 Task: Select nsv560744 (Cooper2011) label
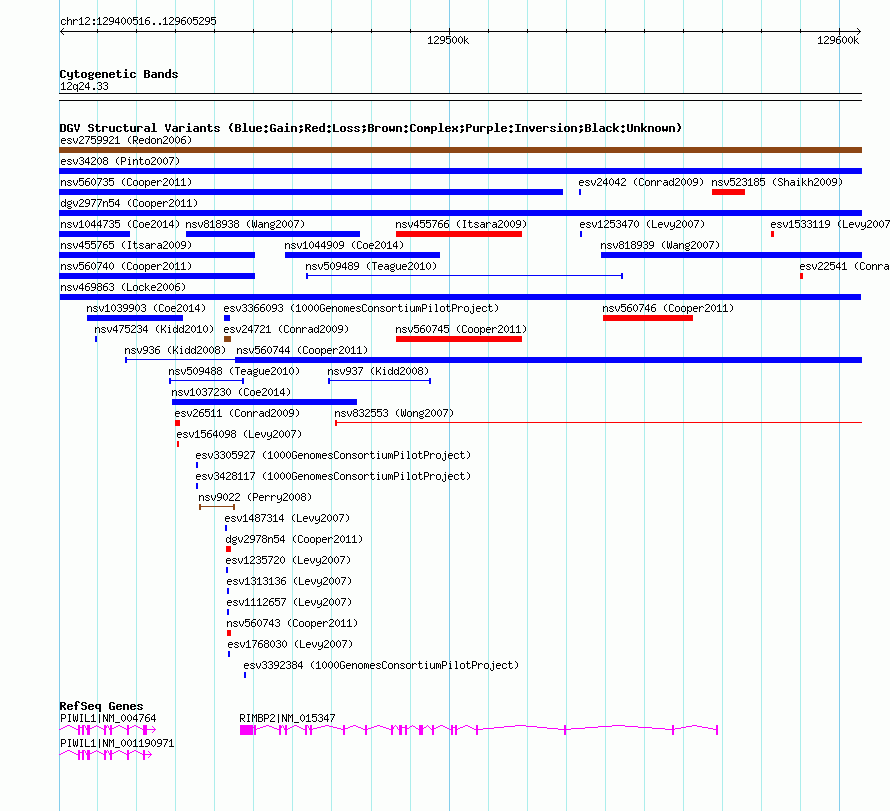pyautogui.click(x=302, y=350)
